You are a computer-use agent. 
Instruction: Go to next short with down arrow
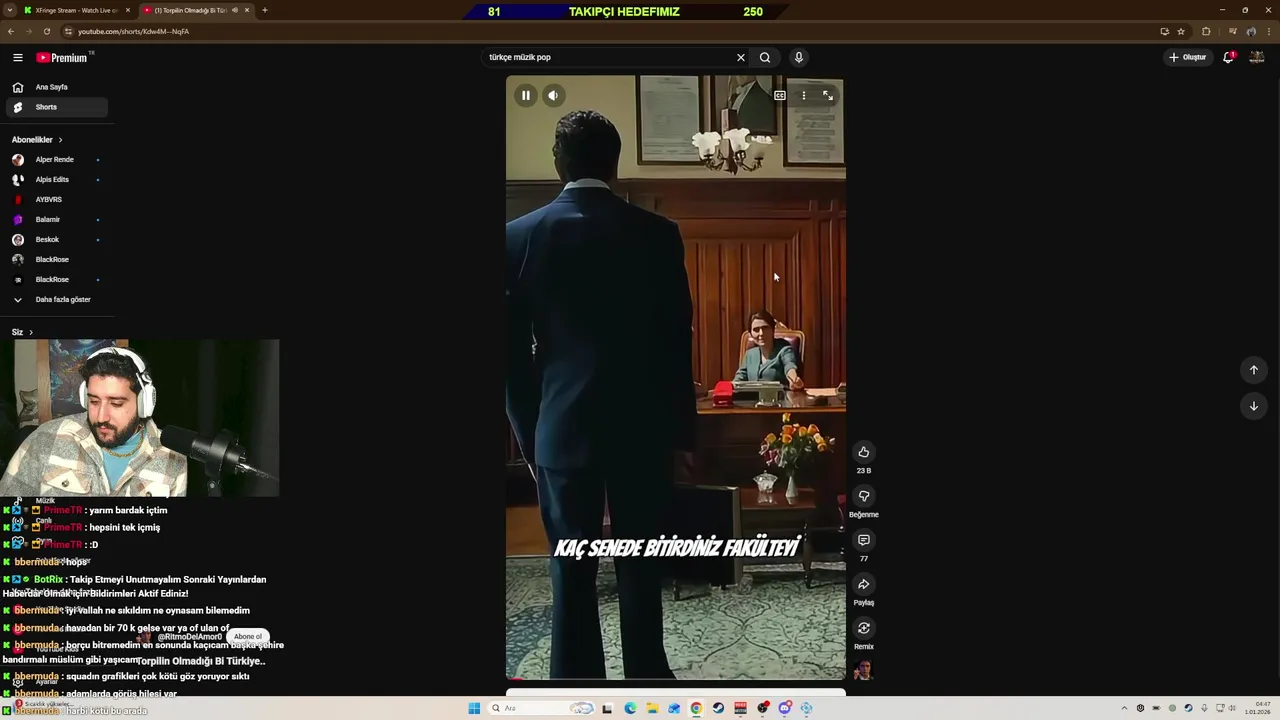pos(1254,406)
